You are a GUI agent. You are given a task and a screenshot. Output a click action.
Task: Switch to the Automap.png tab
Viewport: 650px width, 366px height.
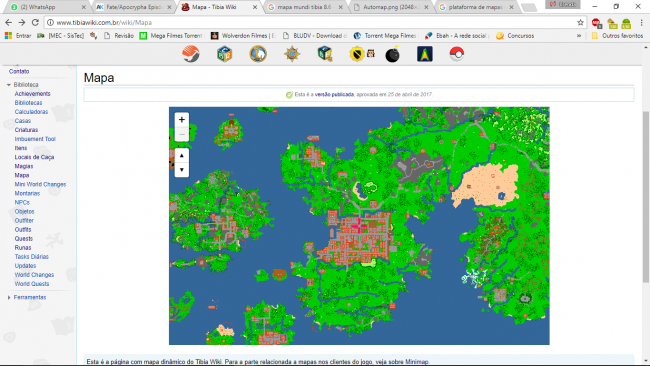pos(390,7)
